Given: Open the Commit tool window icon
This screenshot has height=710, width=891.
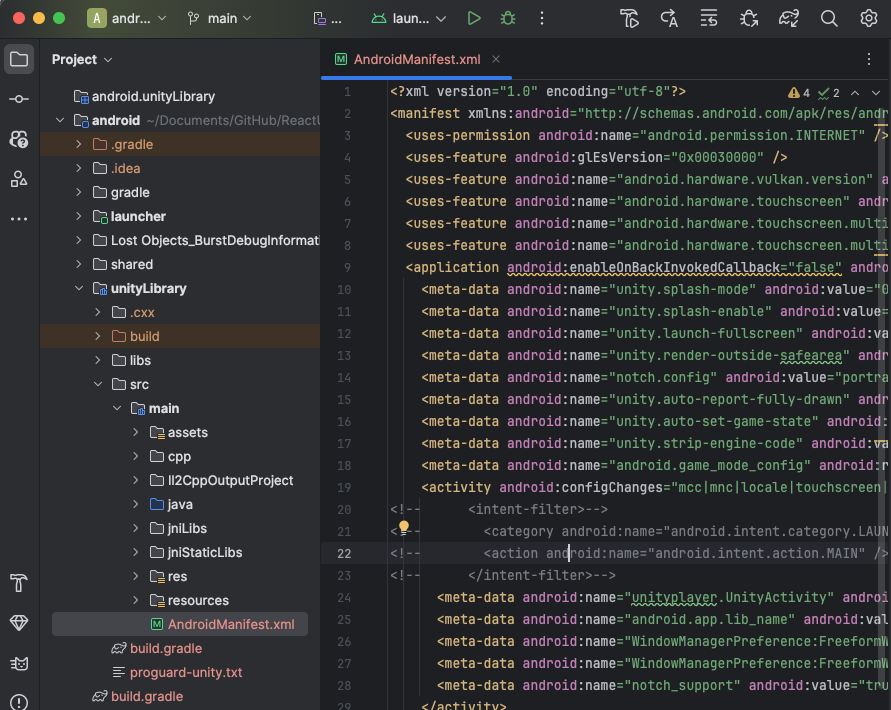Looking at the screenshot, I should pos(19,99).
